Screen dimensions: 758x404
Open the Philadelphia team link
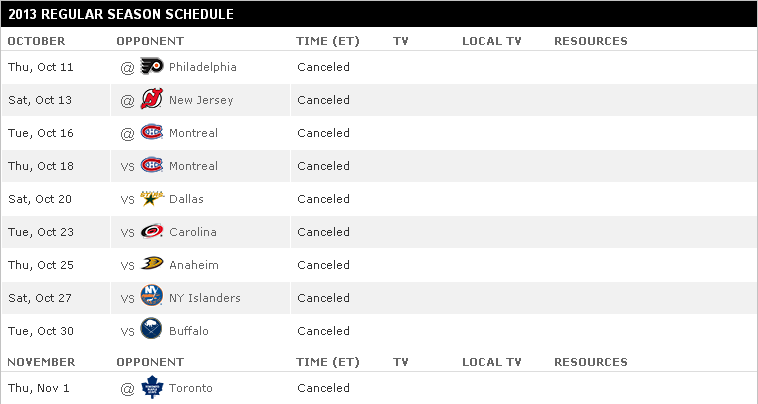[203, 67]
